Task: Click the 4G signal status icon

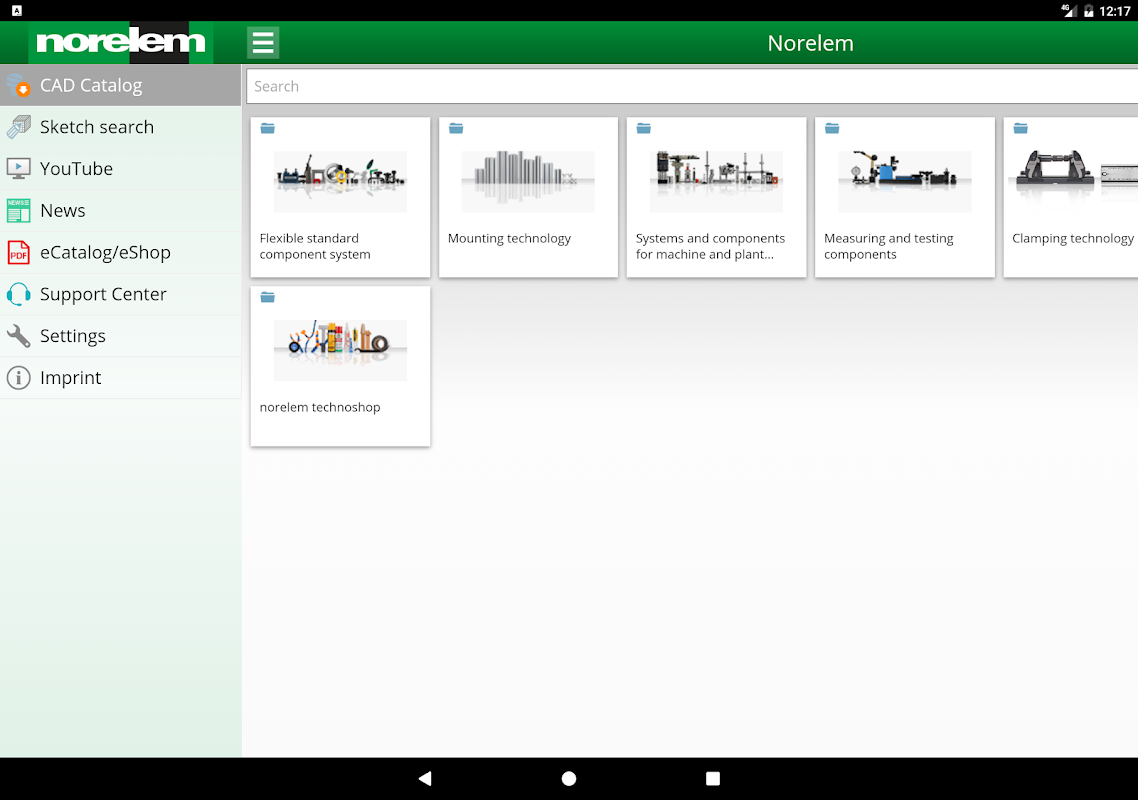Action: click(1069, 10)
